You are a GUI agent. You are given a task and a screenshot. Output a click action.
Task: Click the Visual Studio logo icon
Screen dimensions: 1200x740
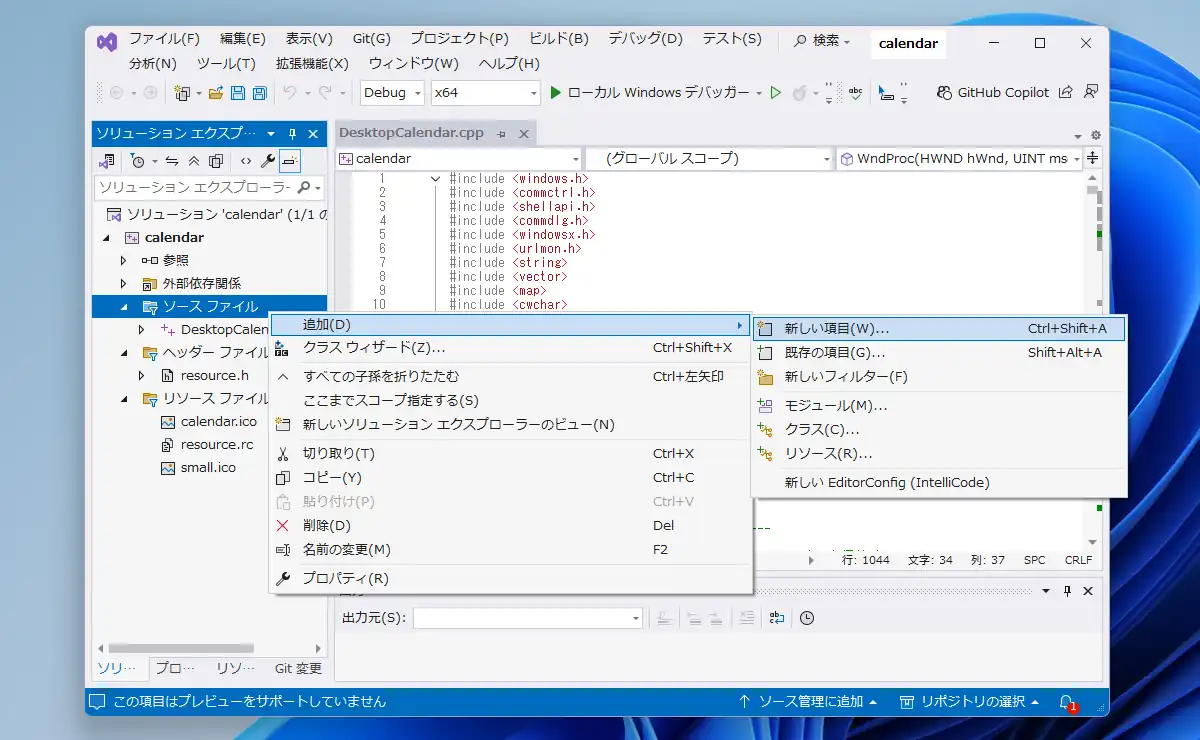(107, 42)
